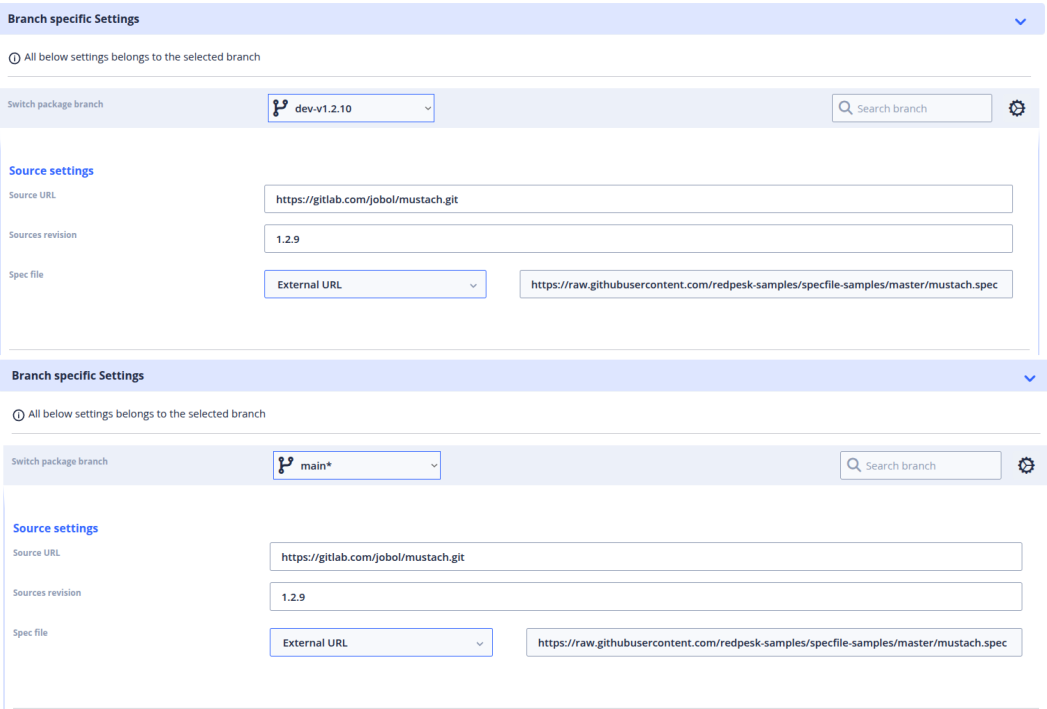Image resolution: width=1047 pixels, height=709 pixels.
Task: Open the dev-v1.2.10 branch dropdown
Action: [351, 109]
